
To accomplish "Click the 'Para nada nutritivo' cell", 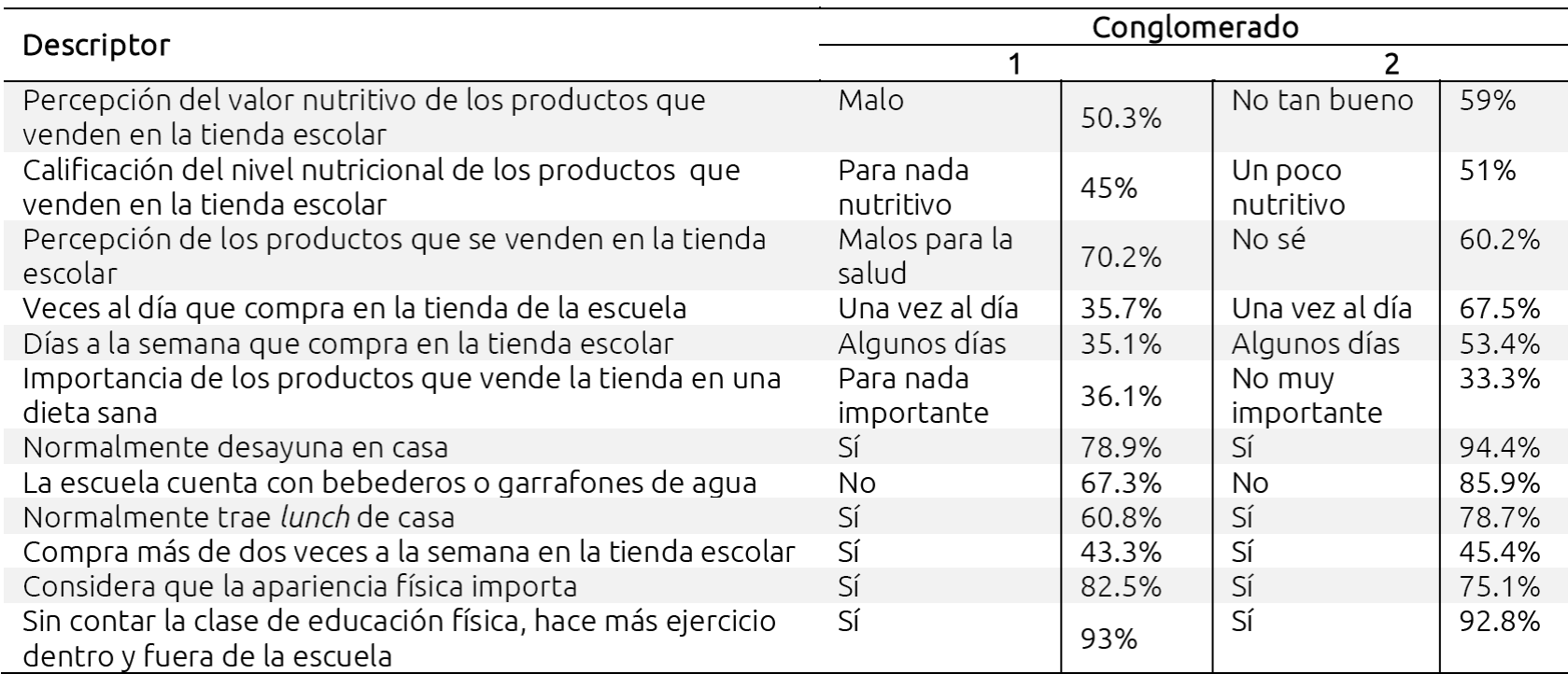I will pyautogui.click(x=904, y=187).
